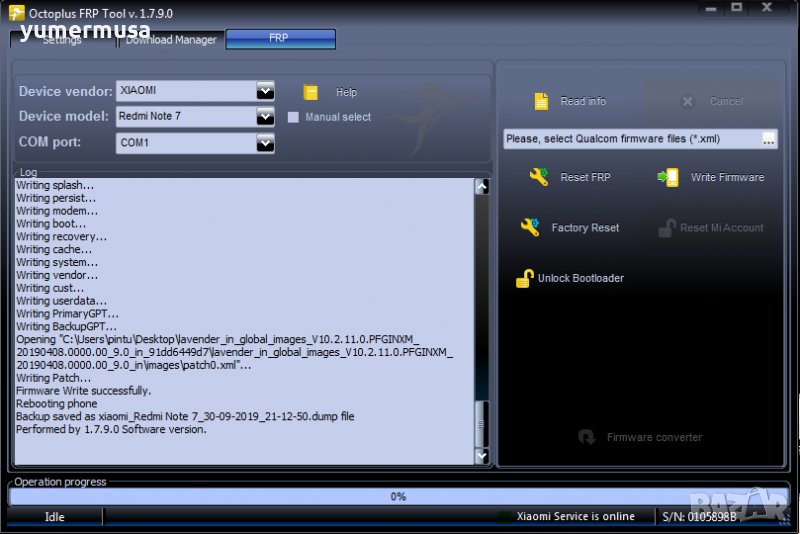
Task: Click the Reset FRP wrench icon
Action: pyautogui.click(x=539, y=177)
